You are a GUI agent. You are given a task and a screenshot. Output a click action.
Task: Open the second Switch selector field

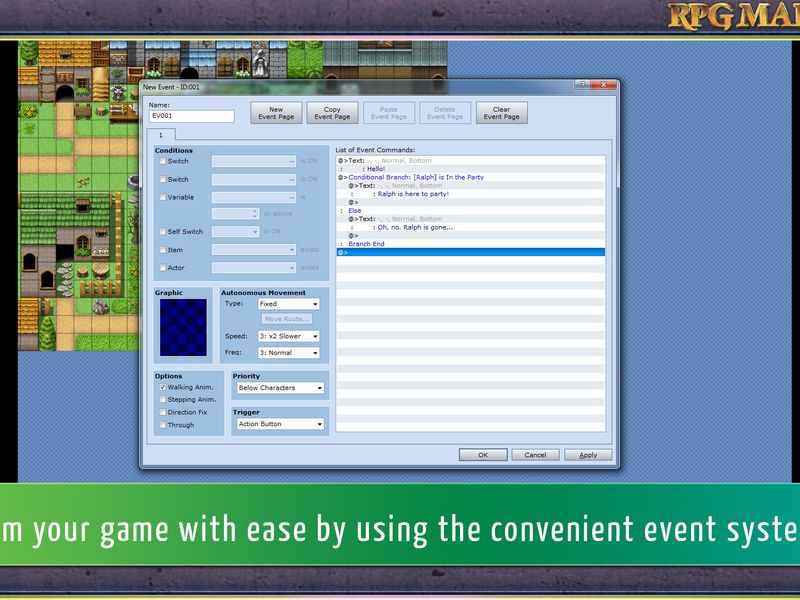point(254,180)
